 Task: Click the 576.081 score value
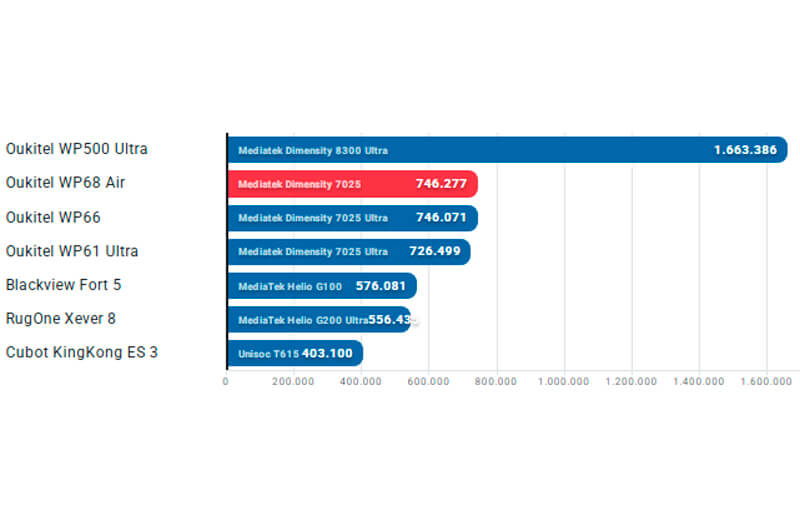point(381,285)
